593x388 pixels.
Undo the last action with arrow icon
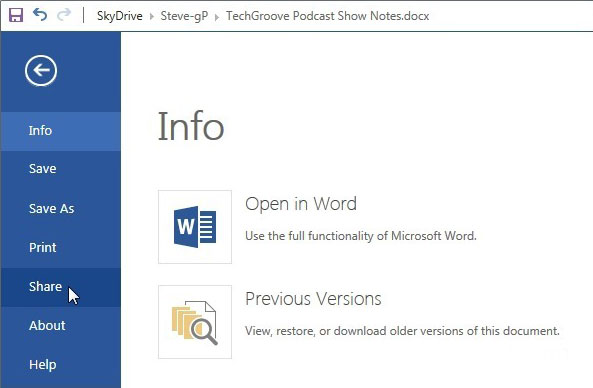click(x=40, y=15)
